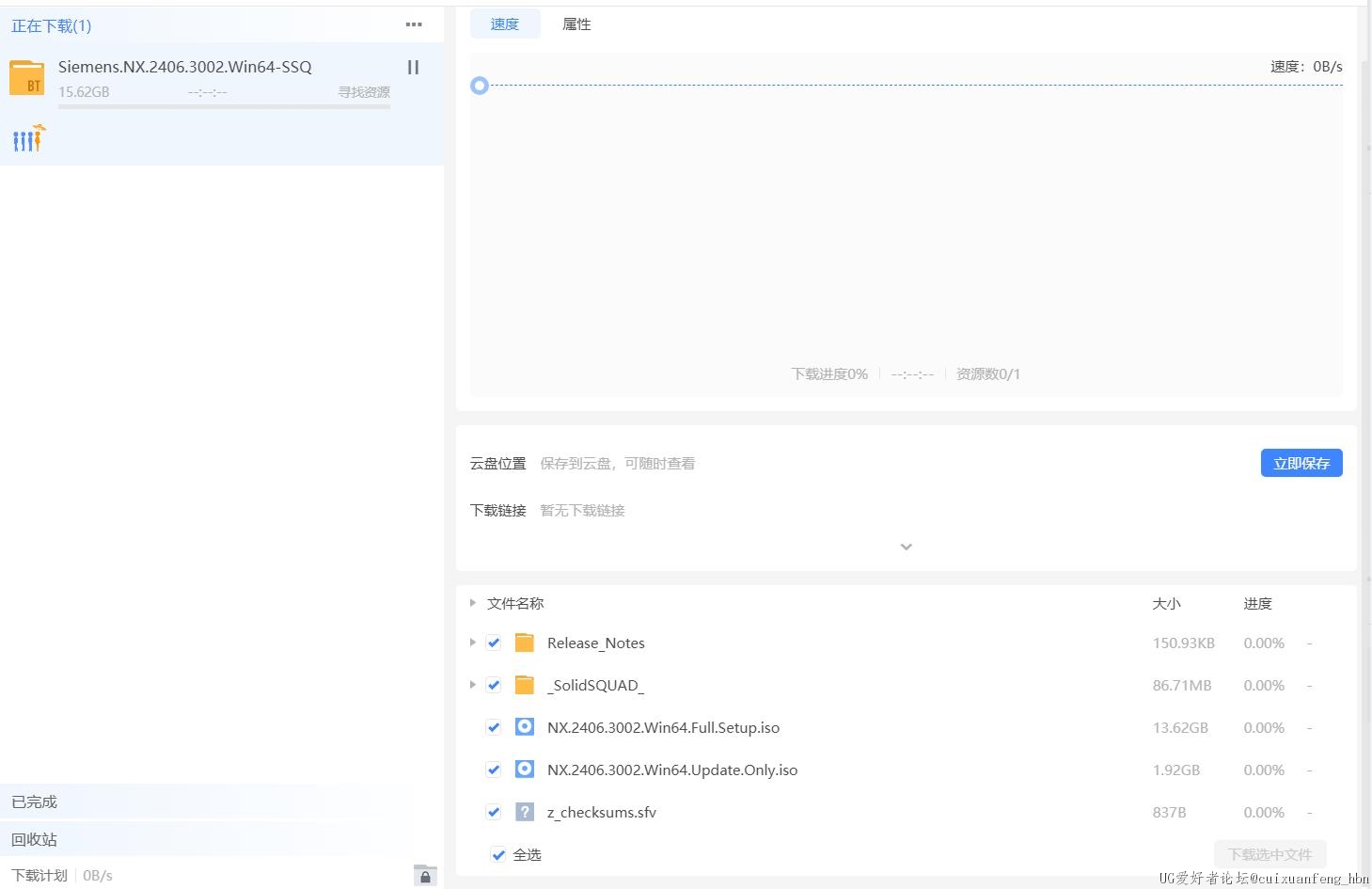Viewport: 1372px width, 889px height.
Task: Pause the Siemens.NX download task
Action: click(x=413, y=67)
